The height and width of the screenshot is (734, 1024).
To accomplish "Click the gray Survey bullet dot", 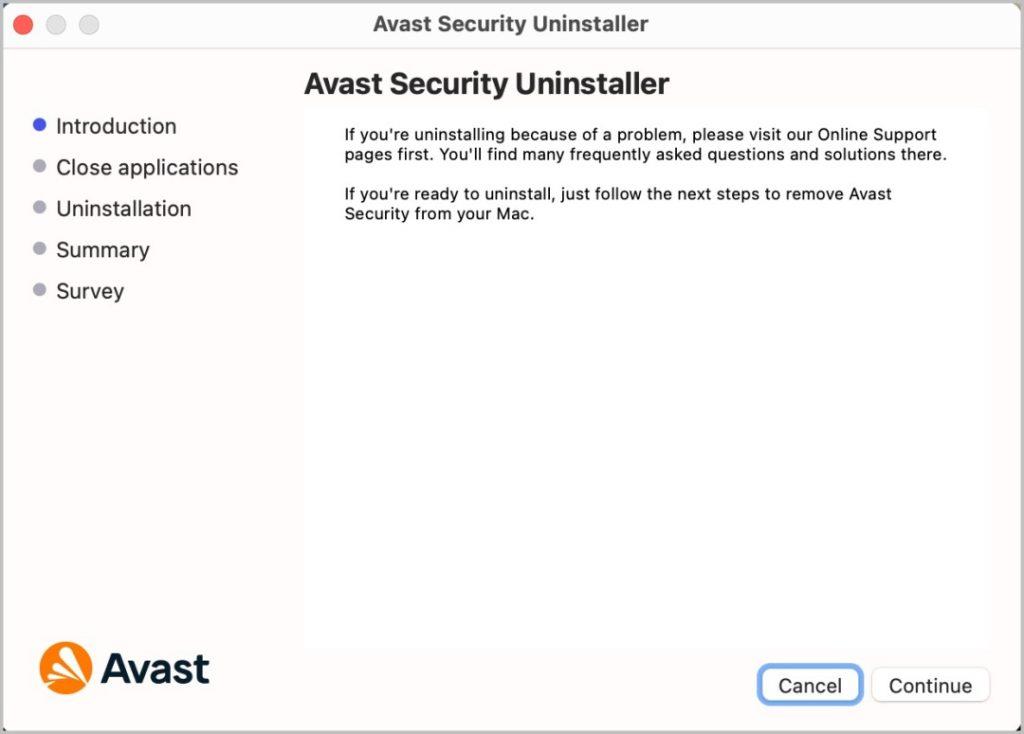I will point(39,289).
